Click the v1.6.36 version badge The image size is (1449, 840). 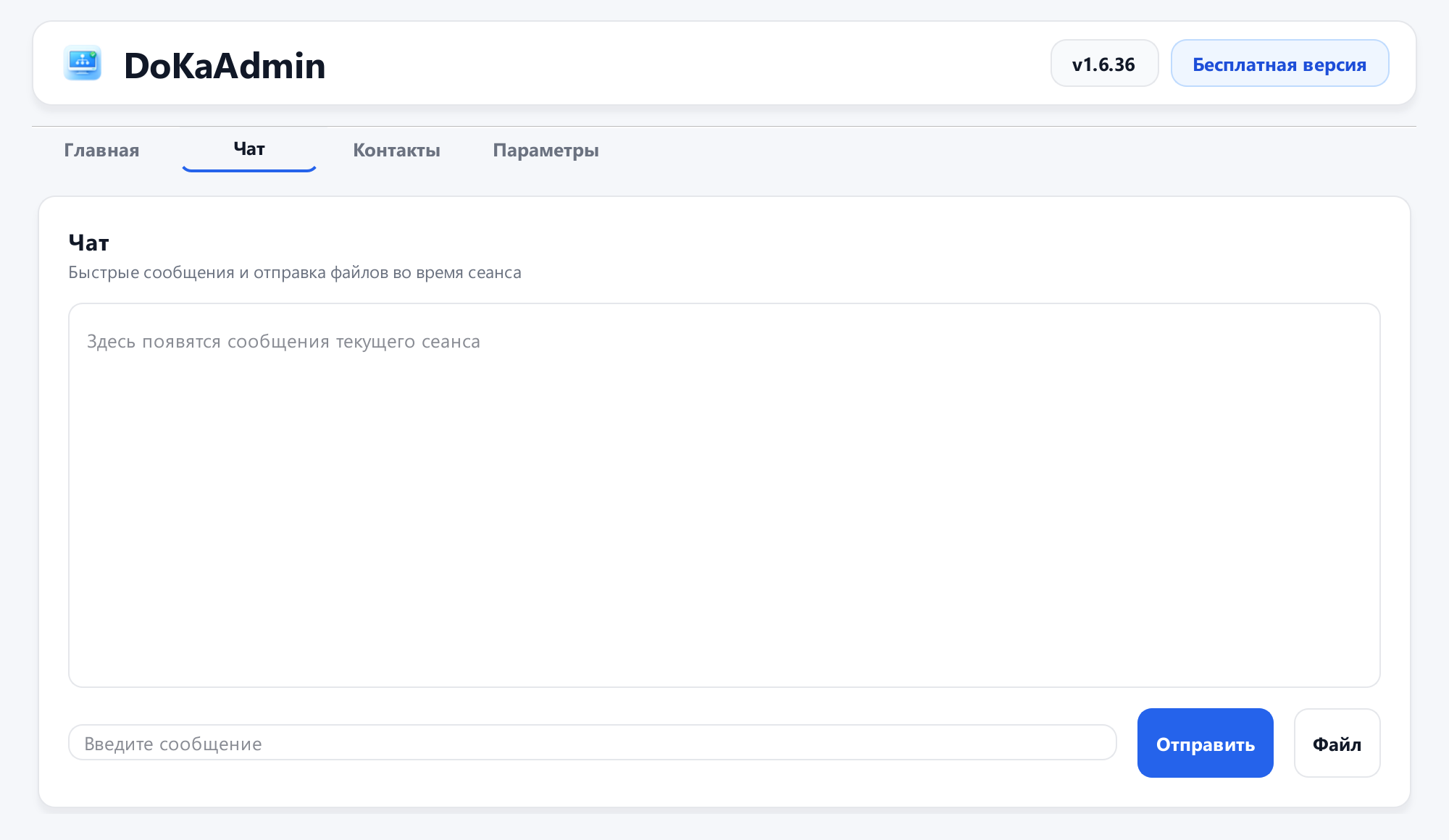pyautogui.click(x=1104, y=64)
